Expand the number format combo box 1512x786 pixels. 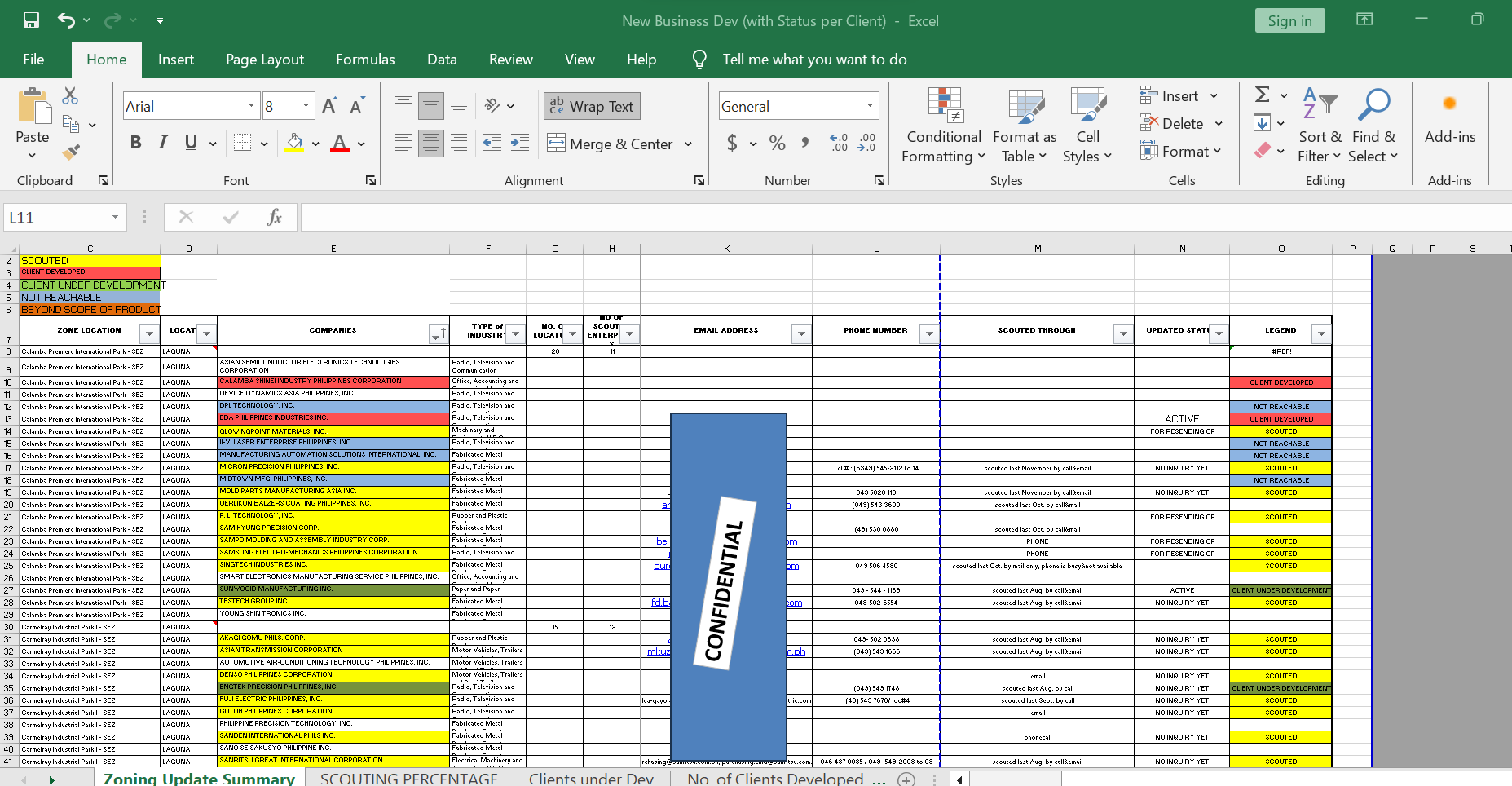[x=870, y=106]
